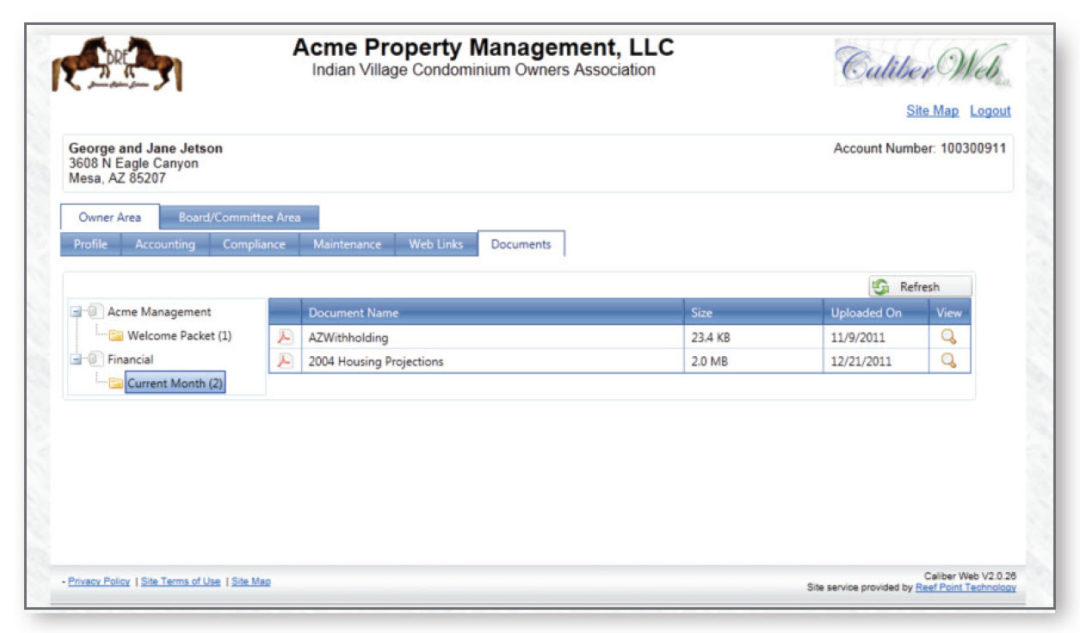The image size is (1080, 633).
Task: Select Welcome Packet (1) in tree
Action: [x=179, y=336]
